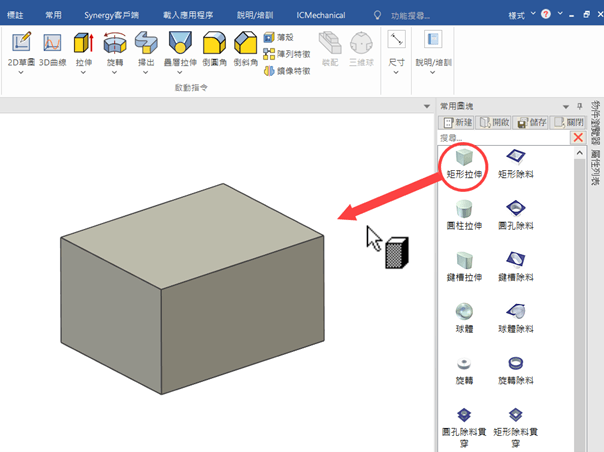The image size is (604, 452).
Task: Switch to the 標註 ribbon tab
Action: tap(15, 15)
